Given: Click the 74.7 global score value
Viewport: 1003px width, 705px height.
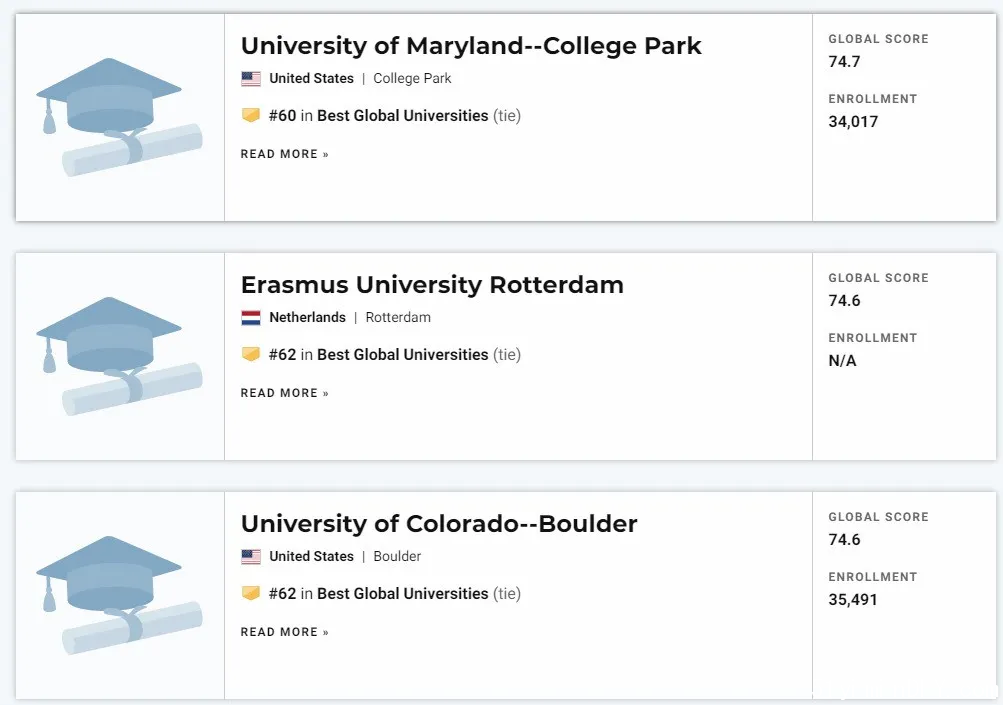Looking at the screenshot, I should (844, 61).
